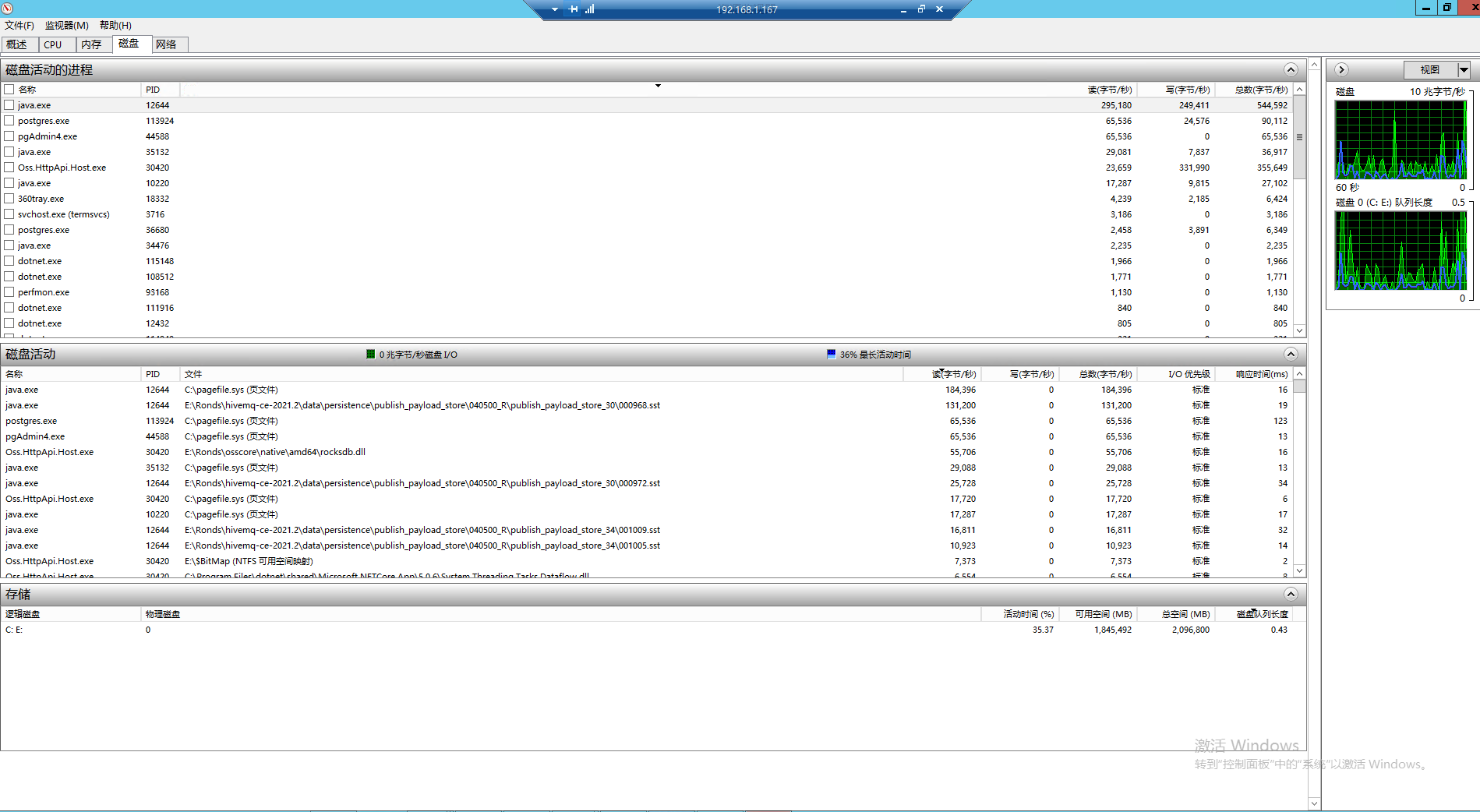The height and width of the screenshot is (812, 1480).
Task: Check the 360tray.exe checkbox
Action: pos(9,199)
